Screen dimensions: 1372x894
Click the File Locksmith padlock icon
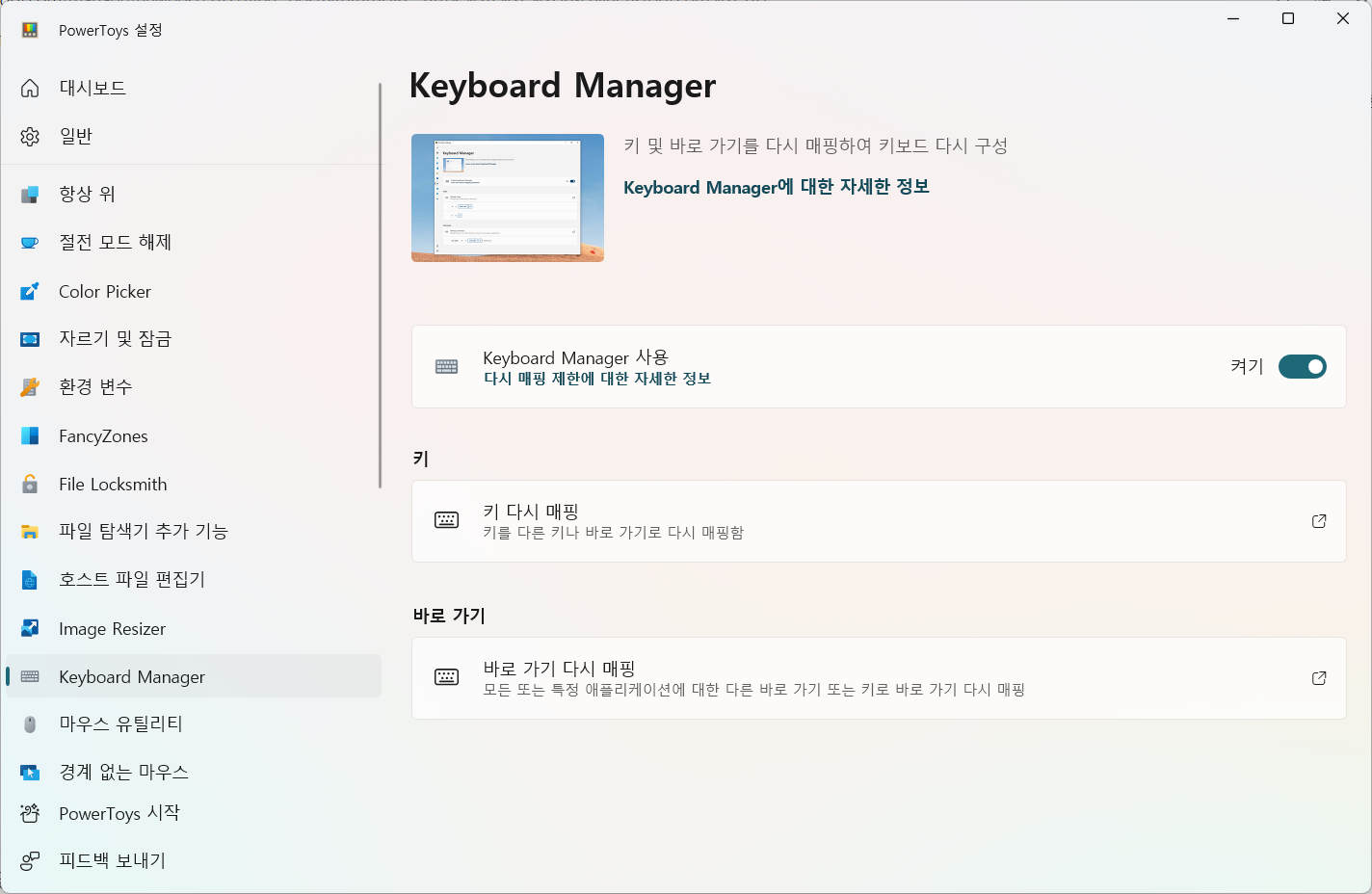pyautogui.click(x=30, y=484)
